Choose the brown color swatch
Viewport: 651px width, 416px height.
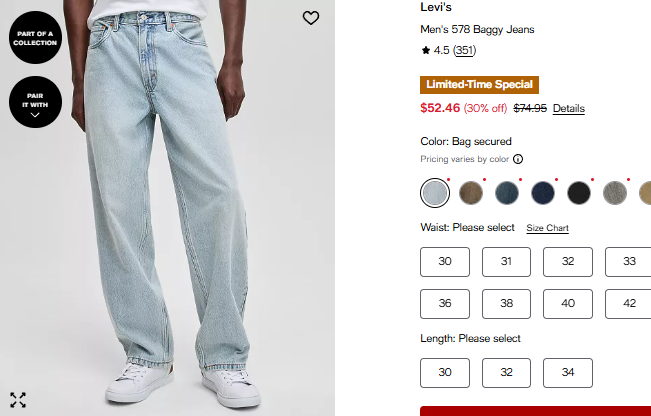471,192
